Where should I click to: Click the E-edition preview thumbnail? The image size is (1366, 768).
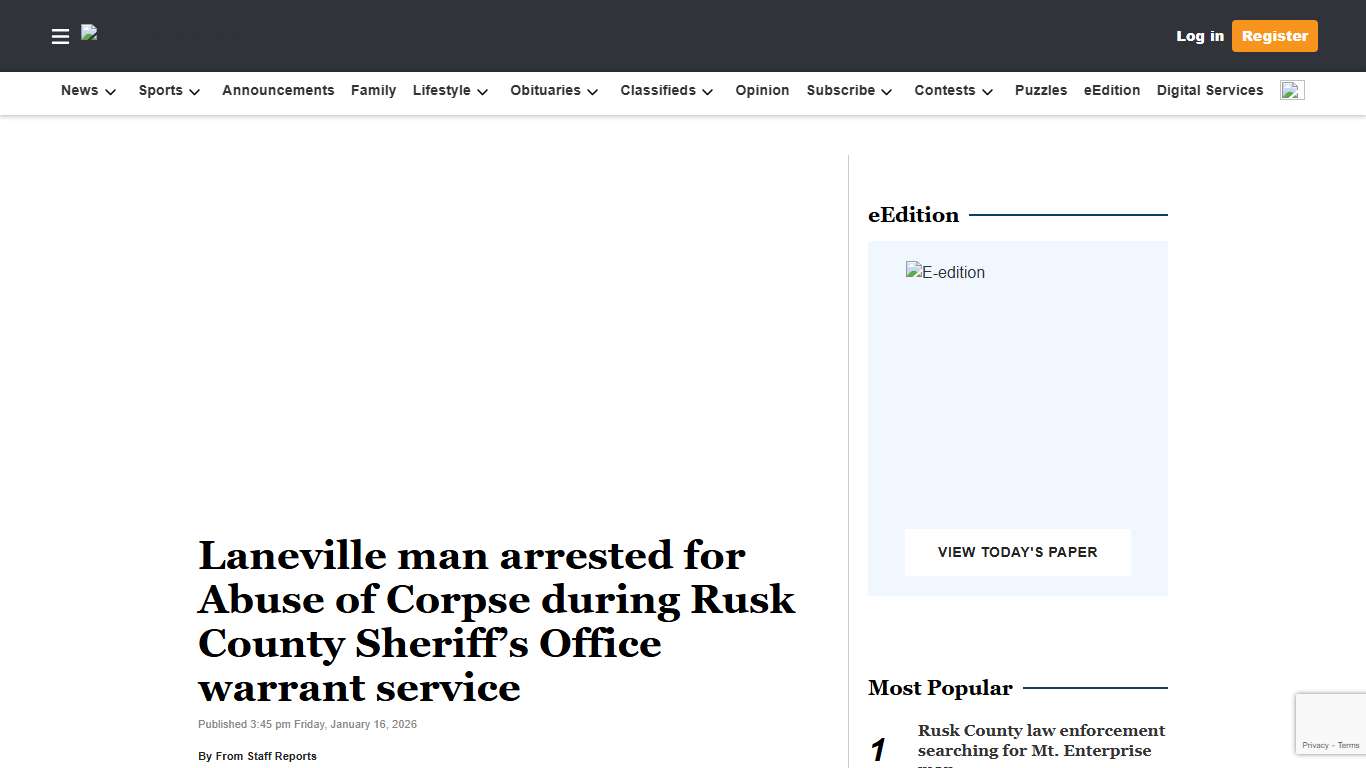(x=945, y=271)
